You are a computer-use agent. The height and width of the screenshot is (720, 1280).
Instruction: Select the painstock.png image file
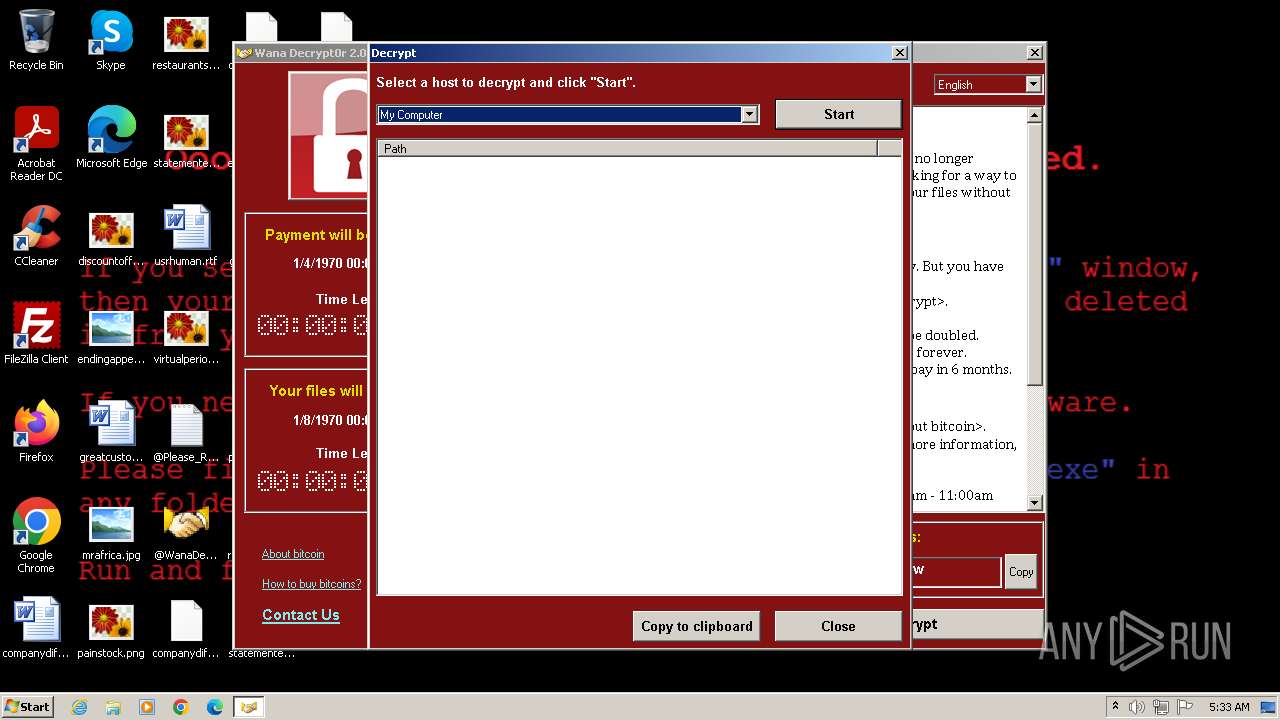click(x=111, y=630)
